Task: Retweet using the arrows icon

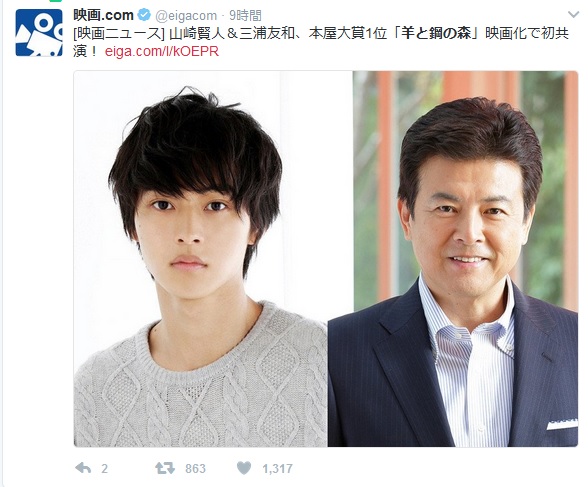Action: pyautogui.click(x=165, y=468)
